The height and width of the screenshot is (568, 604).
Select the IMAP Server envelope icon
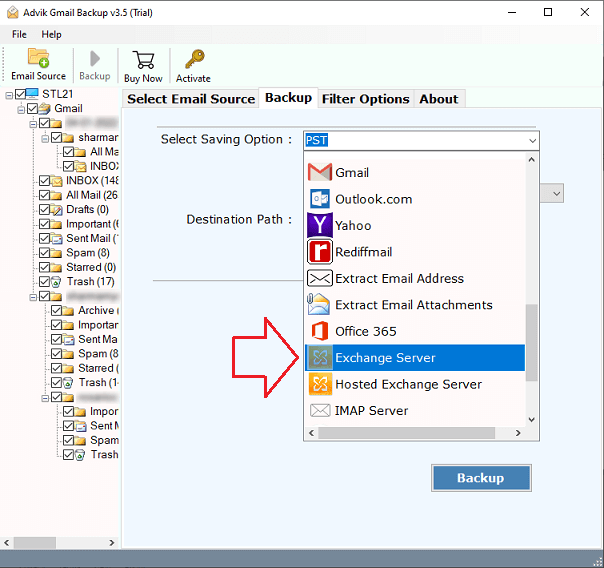click(x=320, y=411)
